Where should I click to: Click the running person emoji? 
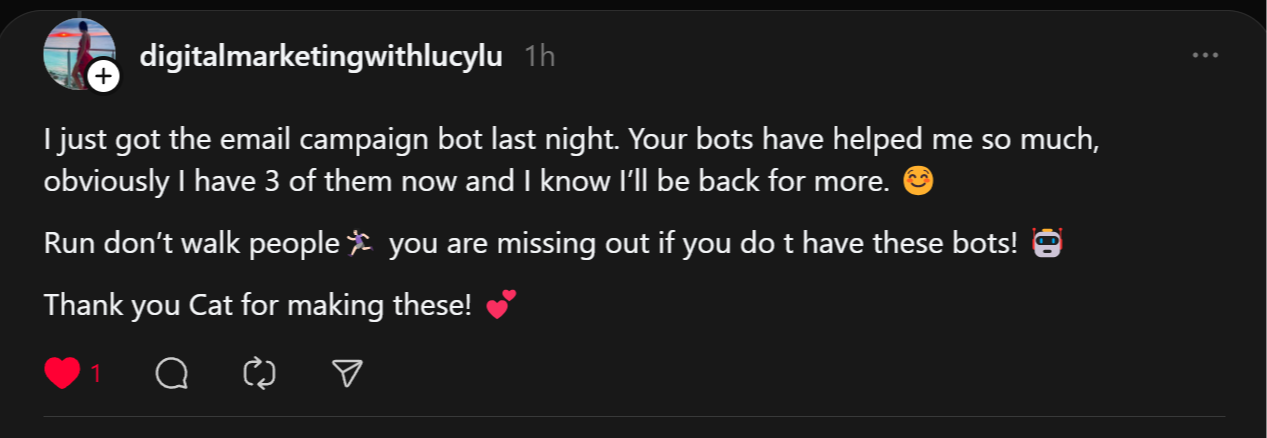(359, 243)
